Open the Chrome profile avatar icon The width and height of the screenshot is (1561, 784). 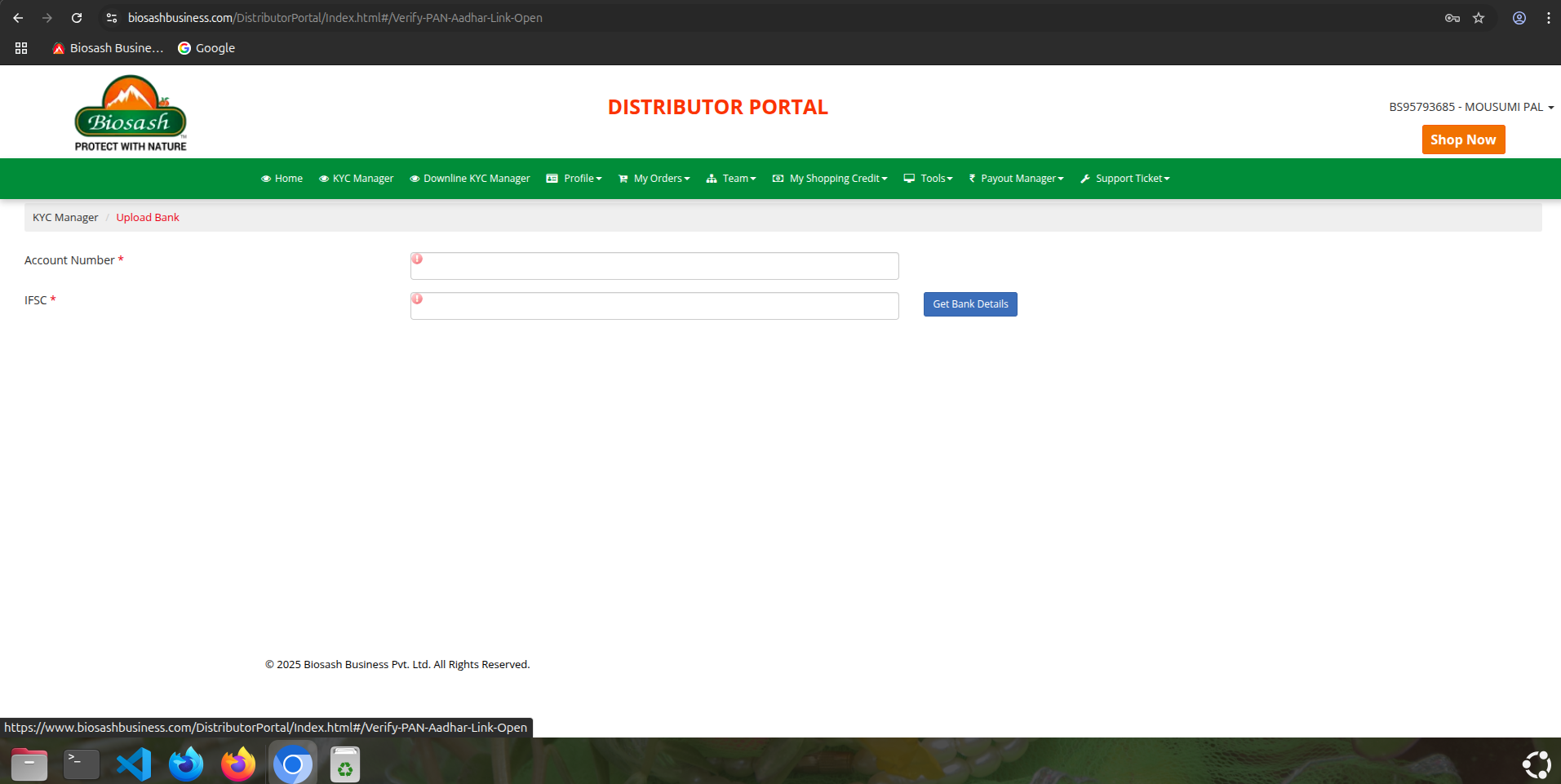[x=1519, y=18]
